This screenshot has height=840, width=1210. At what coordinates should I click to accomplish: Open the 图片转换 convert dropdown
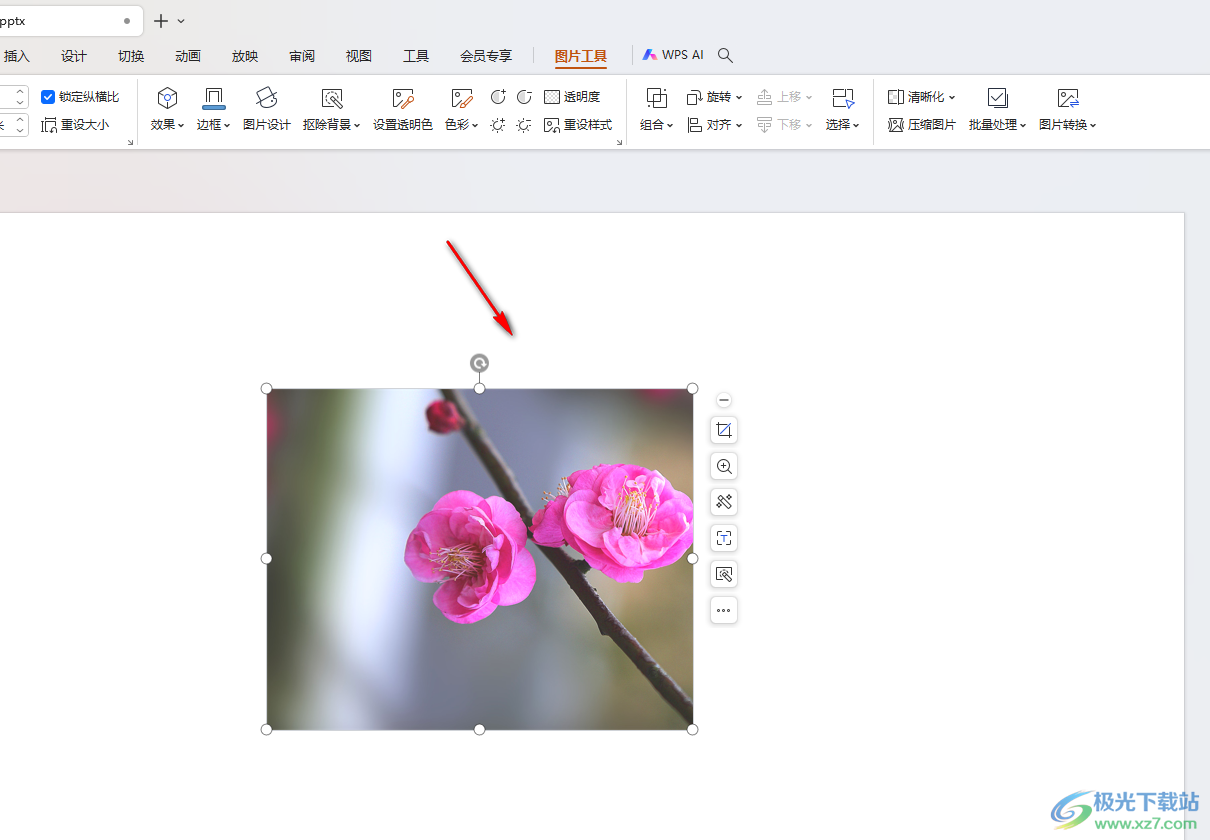pyautogui.click(x=1068, y=125)
